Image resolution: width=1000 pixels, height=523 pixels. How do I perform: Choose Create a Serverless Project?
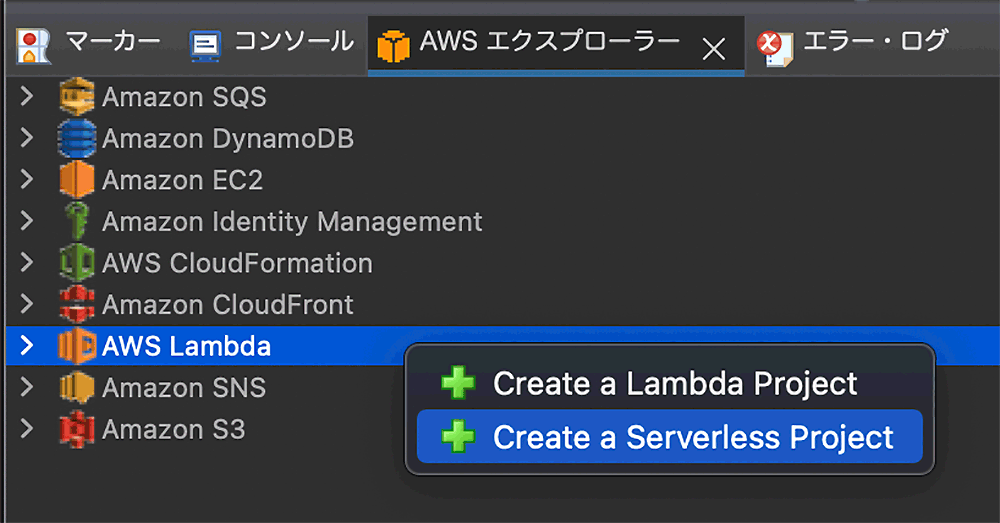(x=692, y=437)
